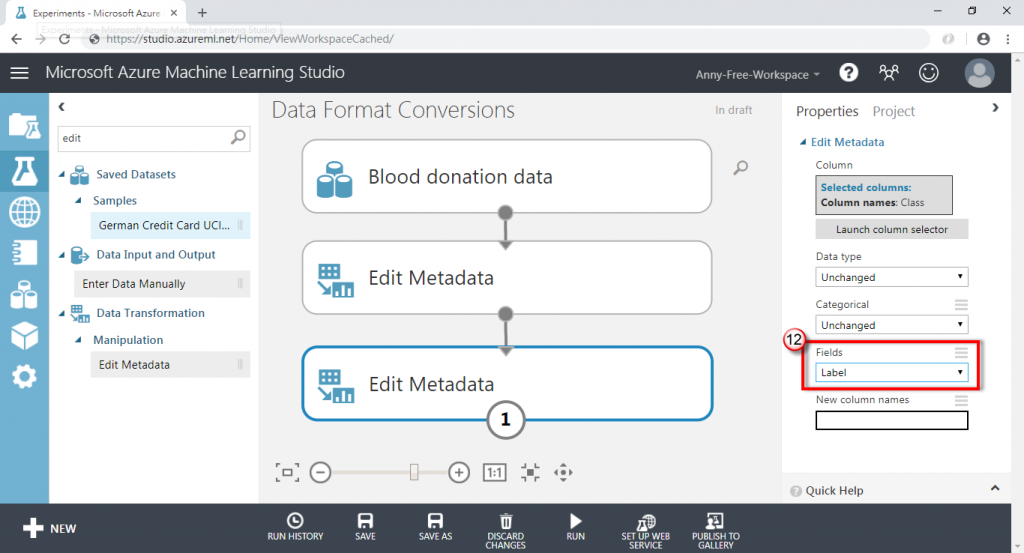Collapse the Data Transformation node
Screen dimensions: 1024x553
63,313
